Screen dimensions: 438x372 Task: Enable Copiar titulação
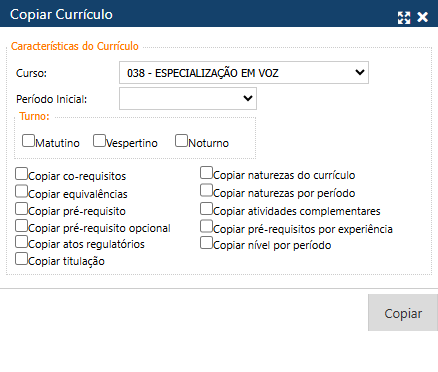[21, 259]
